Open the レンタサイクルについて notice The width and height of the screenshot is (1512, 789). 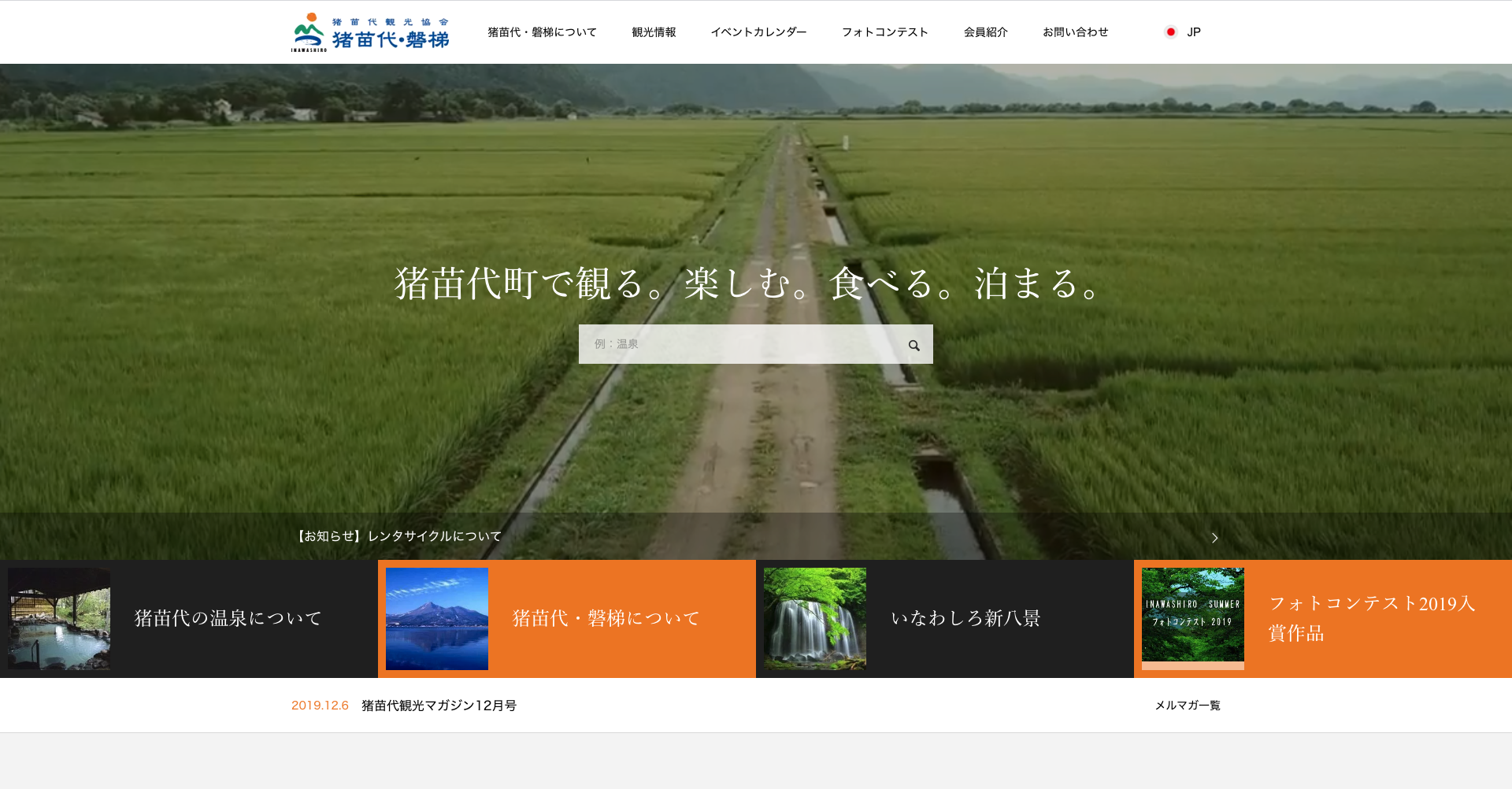(399, 536)
